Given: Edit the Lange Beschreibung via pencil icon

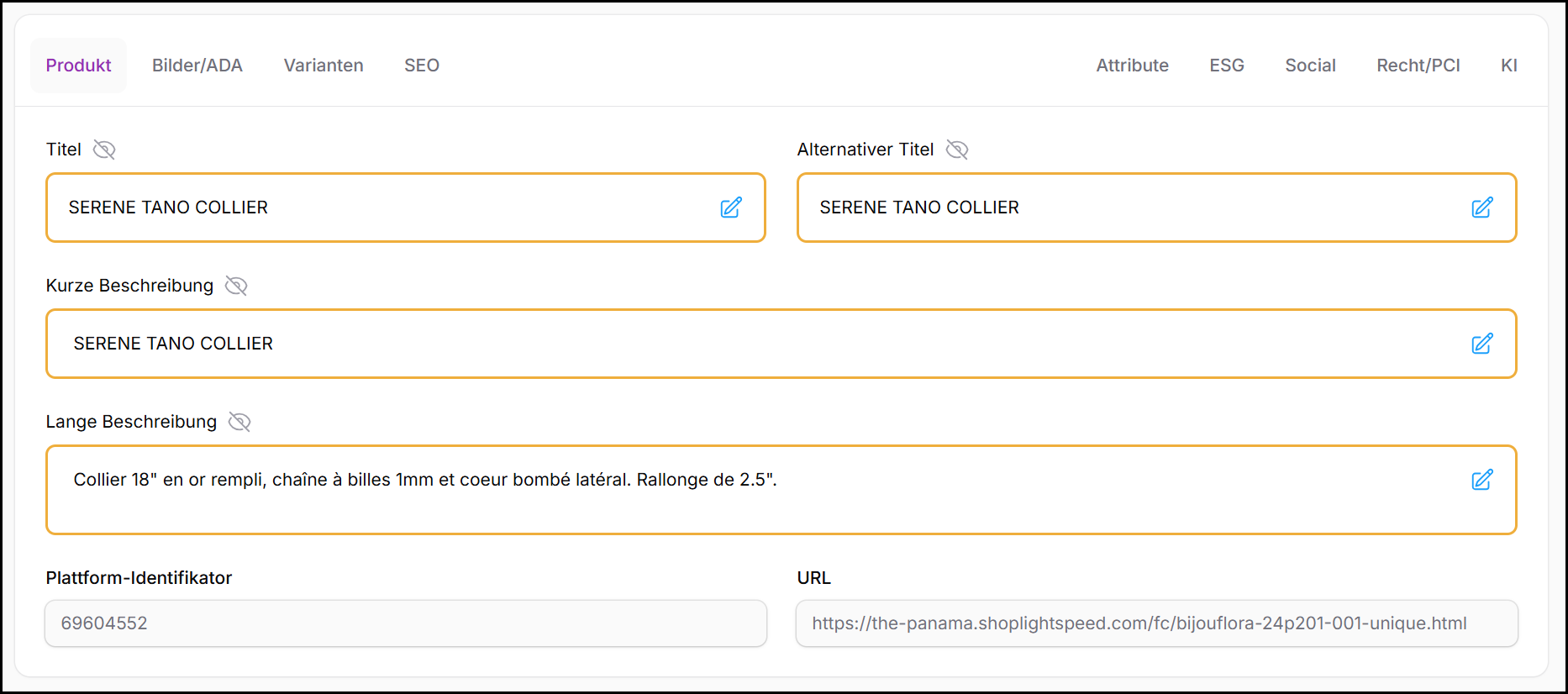Looking at the screenshot, I should click(1481, 480).
